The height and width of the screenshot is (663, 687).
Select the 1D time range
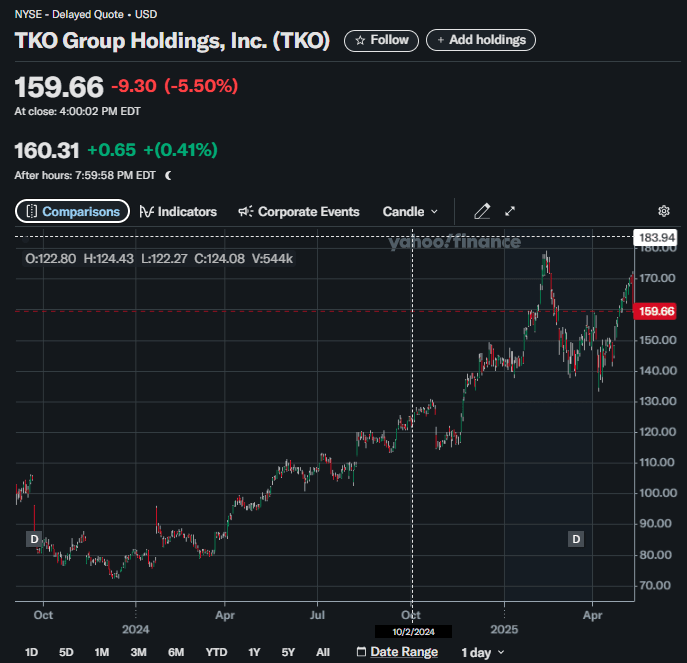click(31, 652)
